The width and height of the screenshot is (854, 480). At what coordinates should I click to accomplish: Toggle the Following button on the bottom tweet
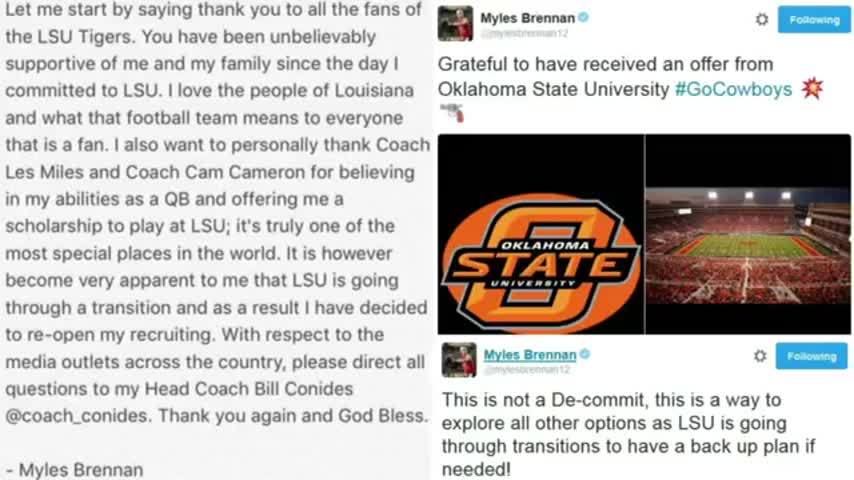[x=812, y=356]
